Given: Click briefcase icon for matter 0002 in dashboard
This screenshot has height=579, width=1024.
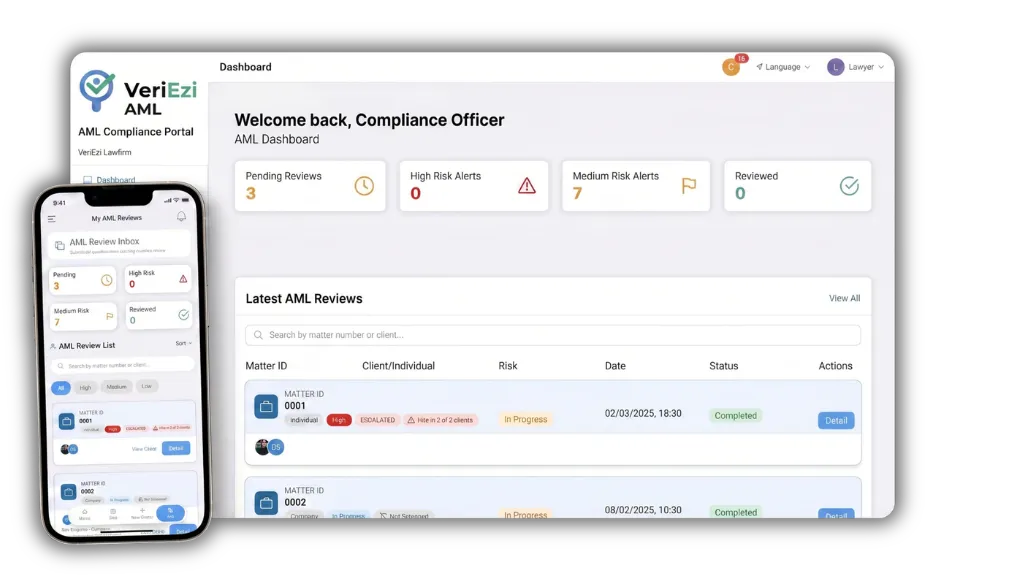Looking at the screenshot, I should [x=266, y=503].
